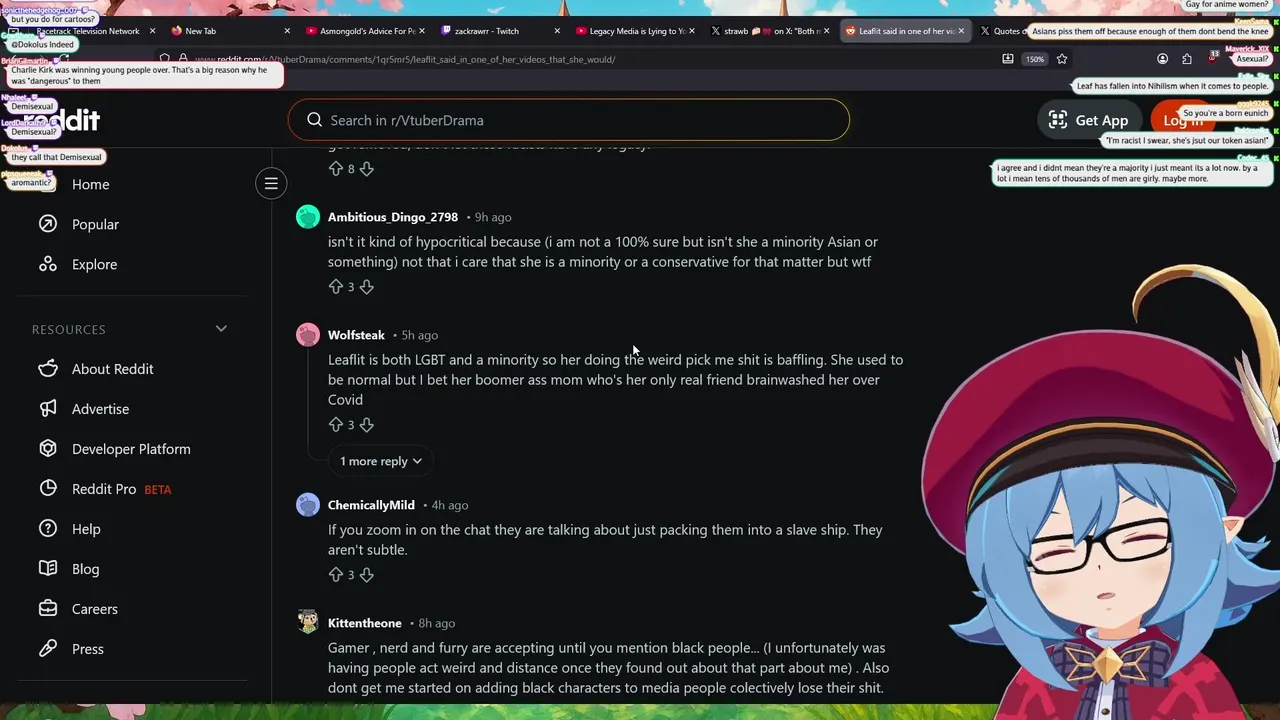Close the Asmongold's Advice tab
Screen dimensions: 1280x720
point(422,31)
